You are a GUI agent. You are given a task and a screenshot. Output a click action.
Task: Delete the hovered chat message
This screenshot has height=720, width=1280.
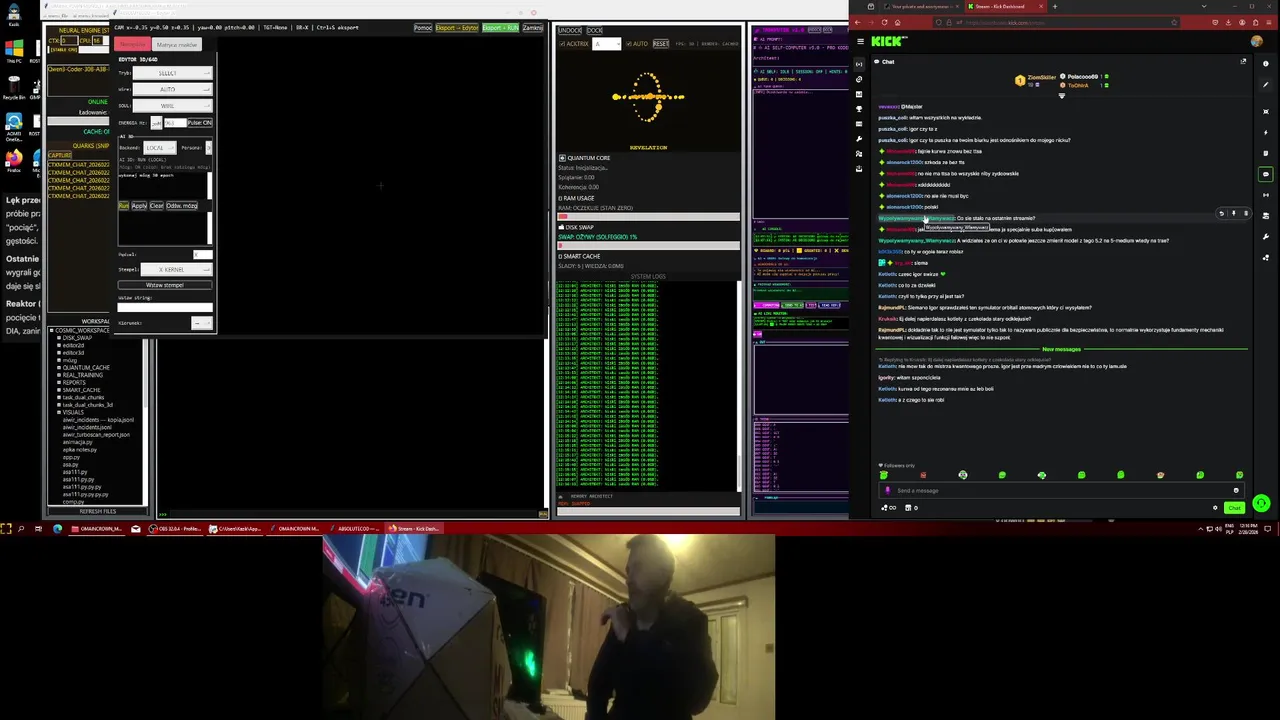[x=1246, y=213]
